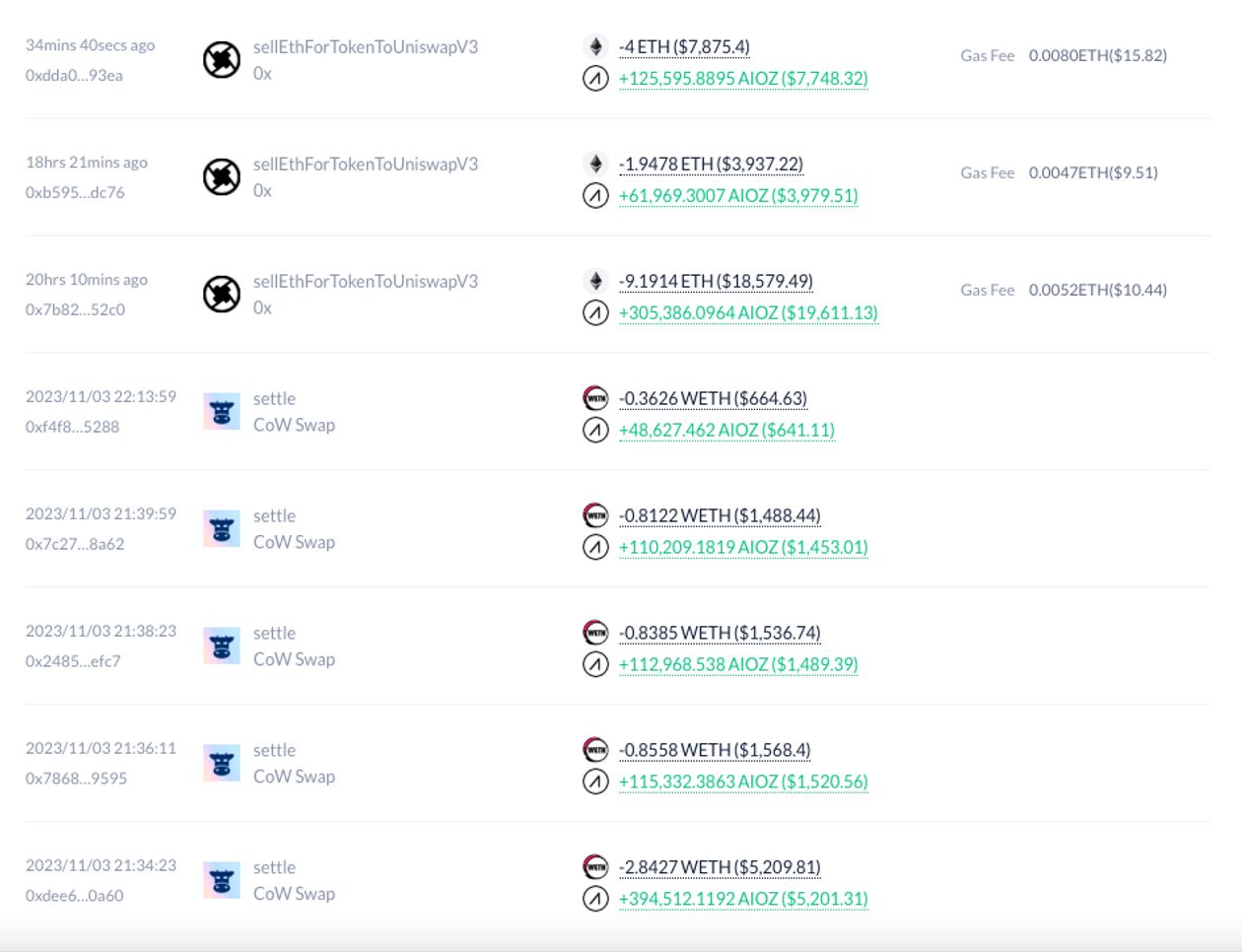
Task: Click the ETH token icon next to -4 ETH
Action: [595, 46]
